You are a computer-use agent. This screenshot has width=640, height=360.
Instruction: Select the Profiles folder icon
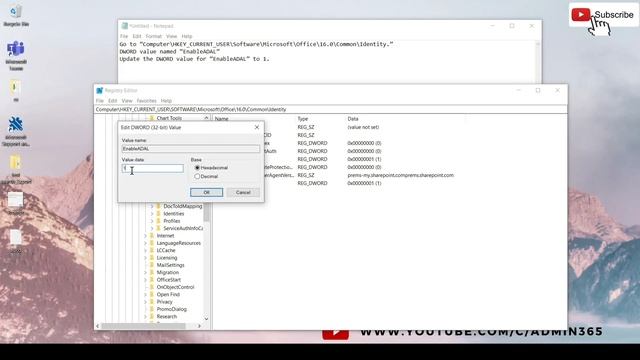158,221
